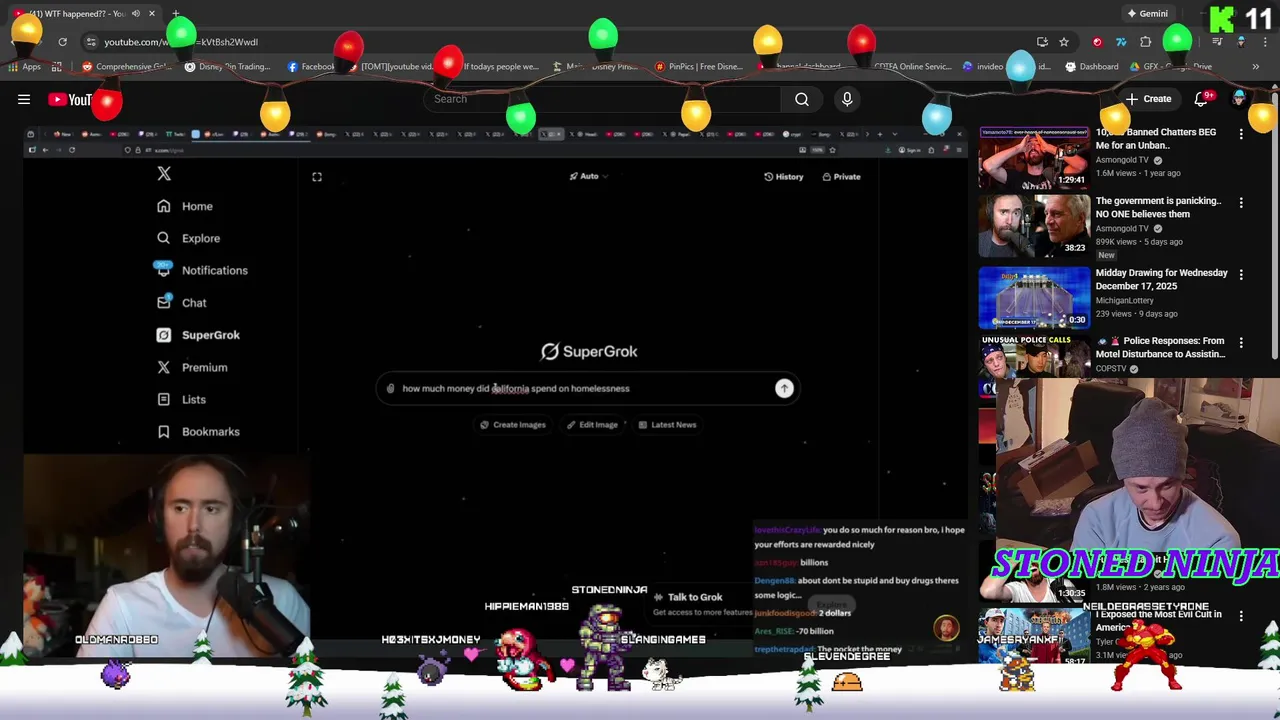
Task: Click the Chrome address bar URL
Action: (181, 42)
